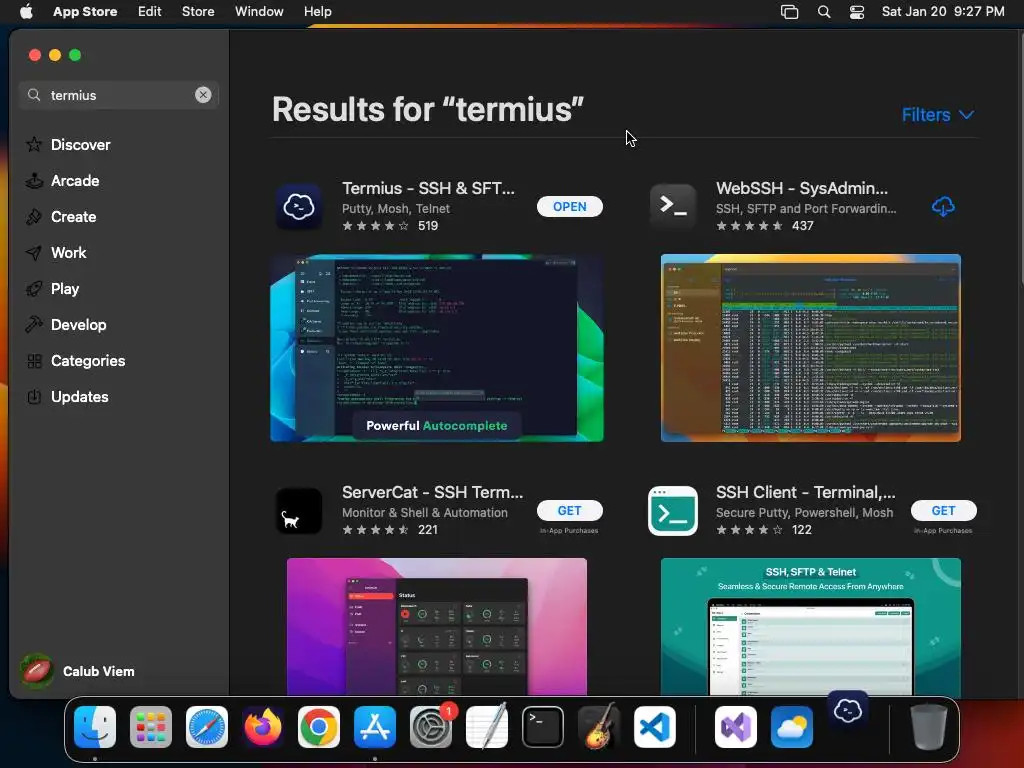
Task: Select Play in the sidebar
Action: coord(65,289)
